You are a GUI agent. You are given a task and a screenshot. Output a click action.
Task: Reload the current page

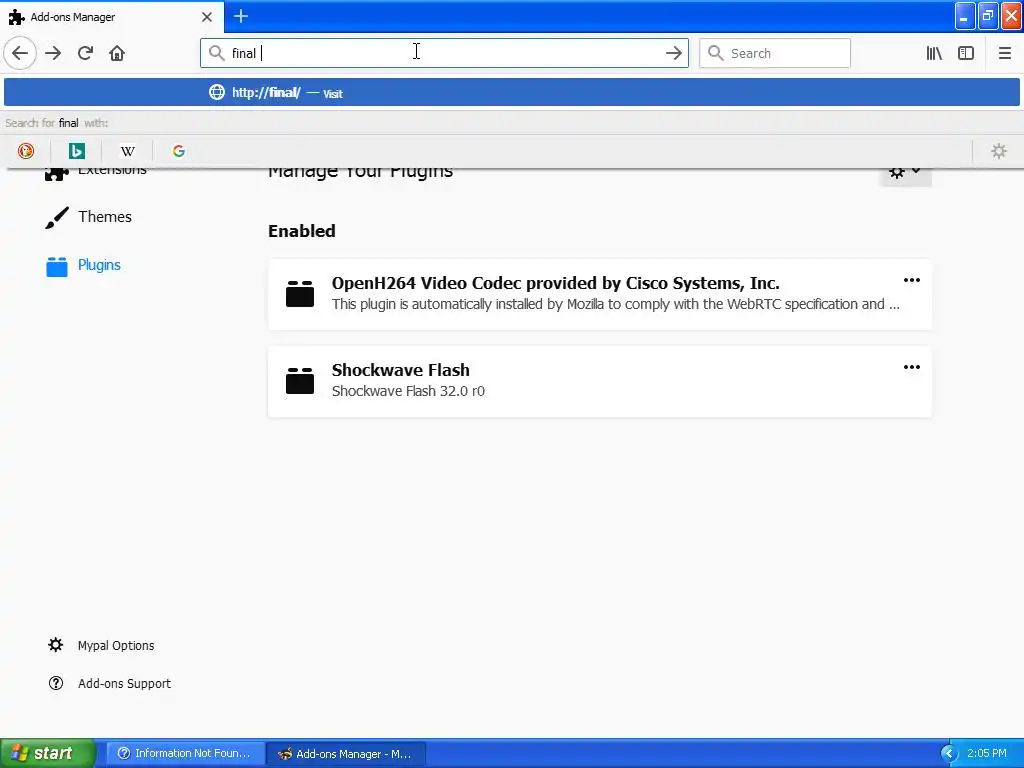(85, 53)
